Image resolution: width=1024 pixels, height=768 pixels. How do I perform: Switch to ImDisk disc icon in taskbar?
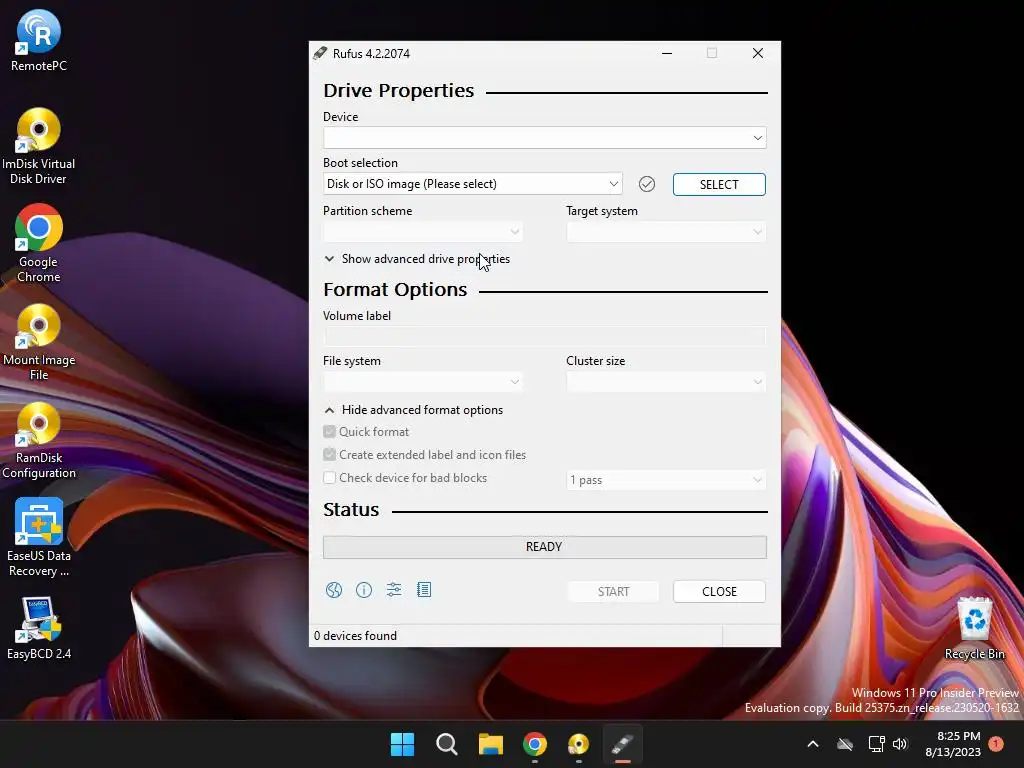tap(579, 744)
